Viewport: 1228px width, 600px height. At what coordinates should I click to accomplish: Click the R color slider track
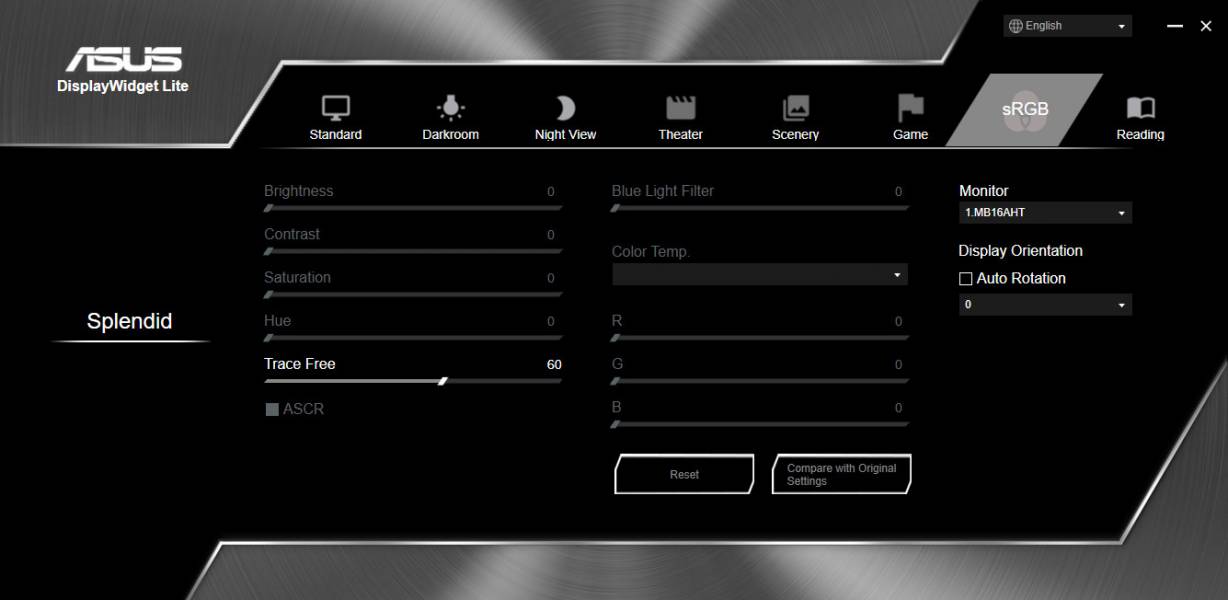(x=760, y=338)
